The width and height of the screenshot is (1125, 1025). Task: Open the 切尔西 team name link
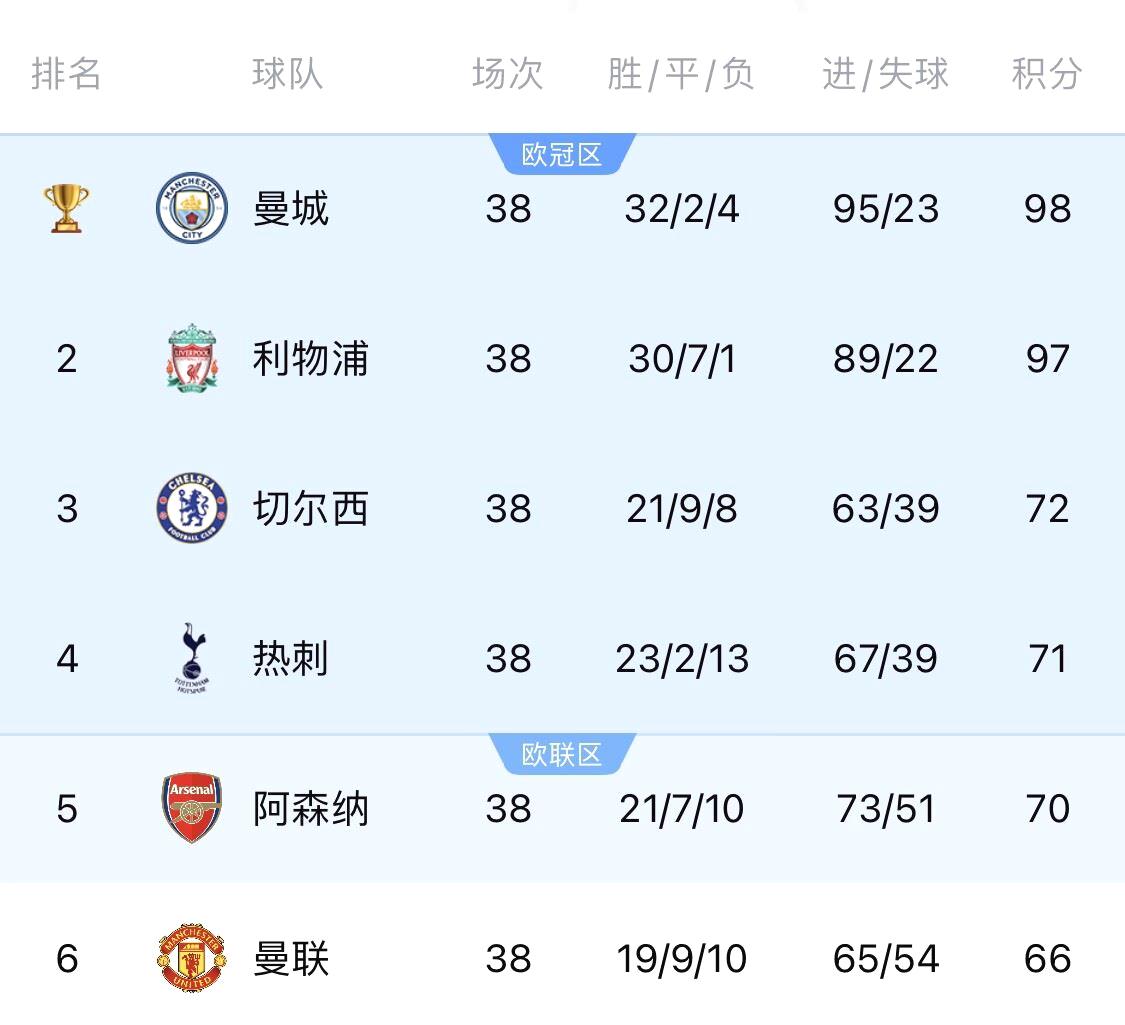click(x=311, y=508)
